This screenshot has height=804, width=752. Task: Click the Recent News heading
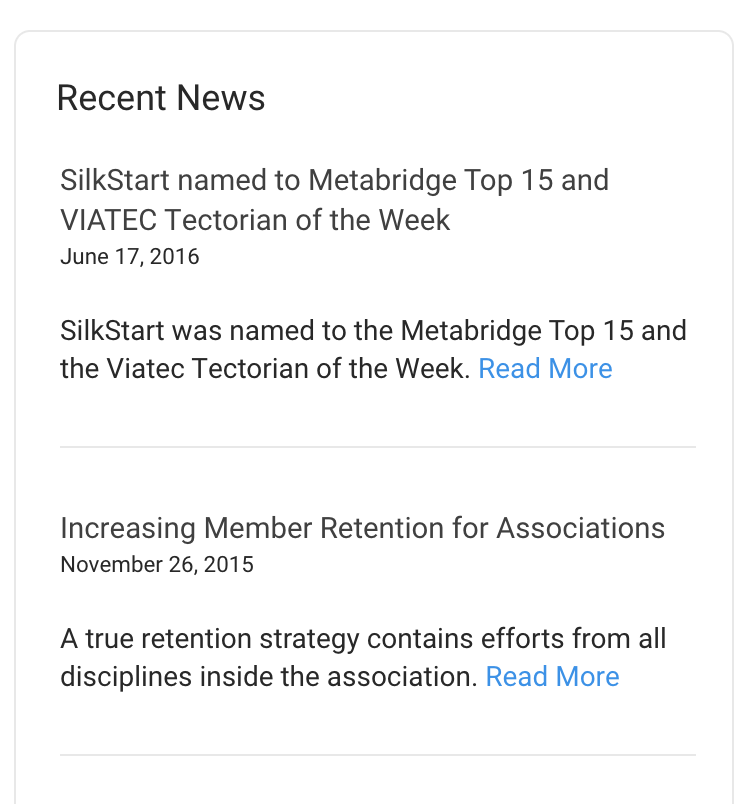[161, 98]
